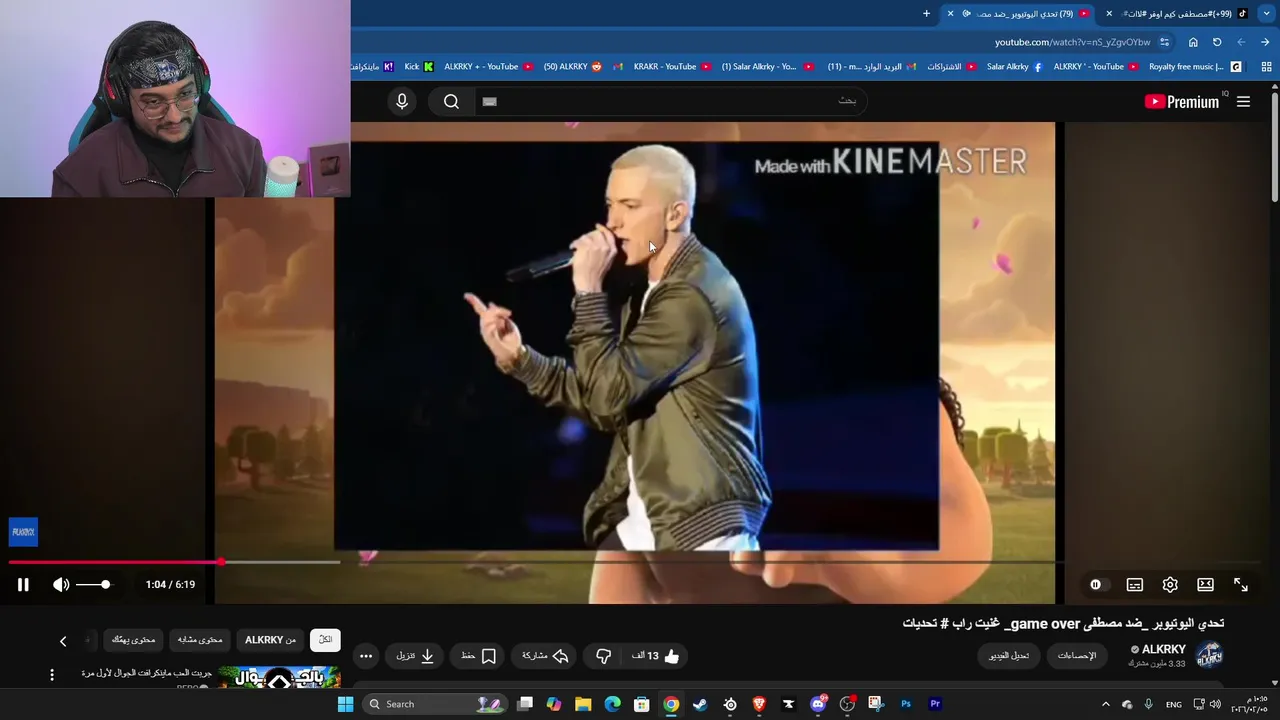1280x720 pixels.
Task: Click the YouTube search magnifier button
Action: tap(451, 101)
